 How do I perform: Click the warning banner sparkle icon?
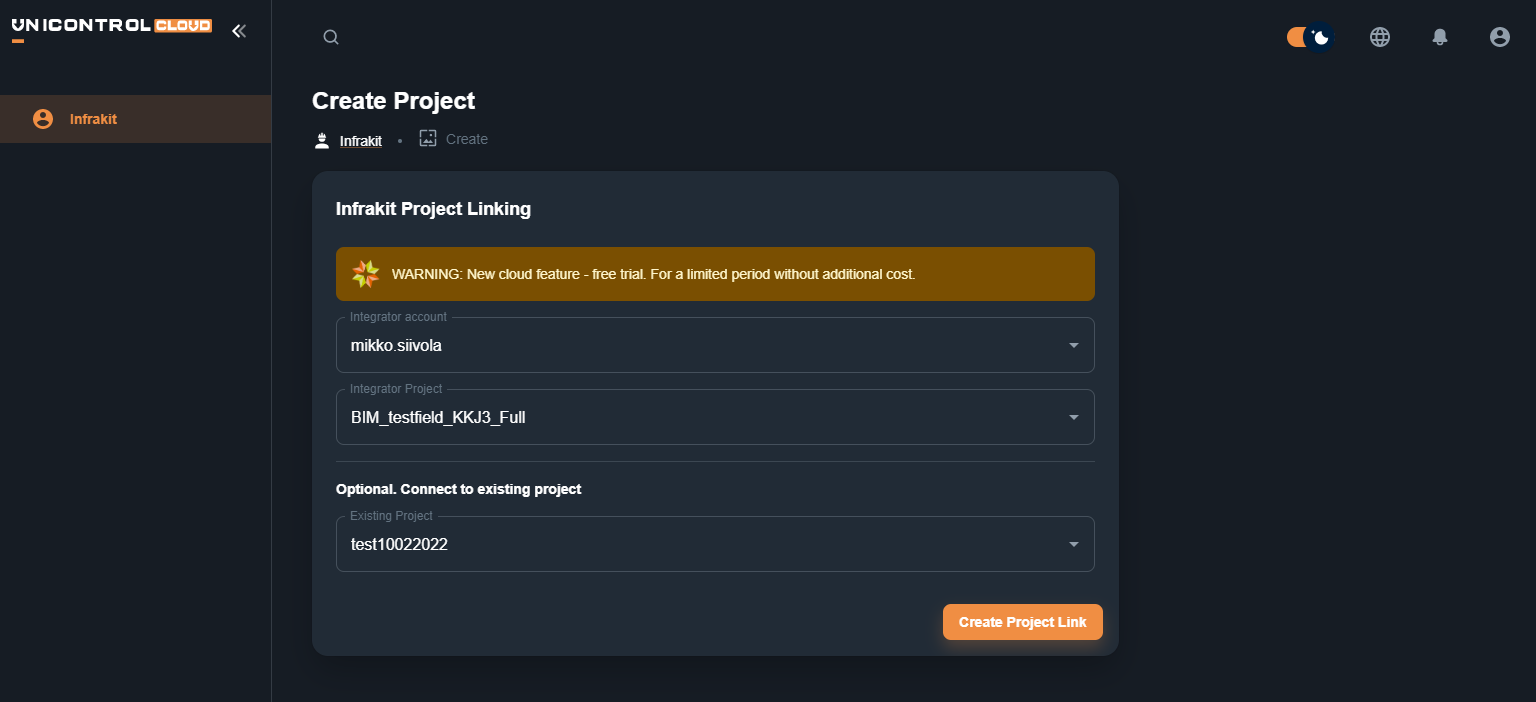click(x=366, y=274)
